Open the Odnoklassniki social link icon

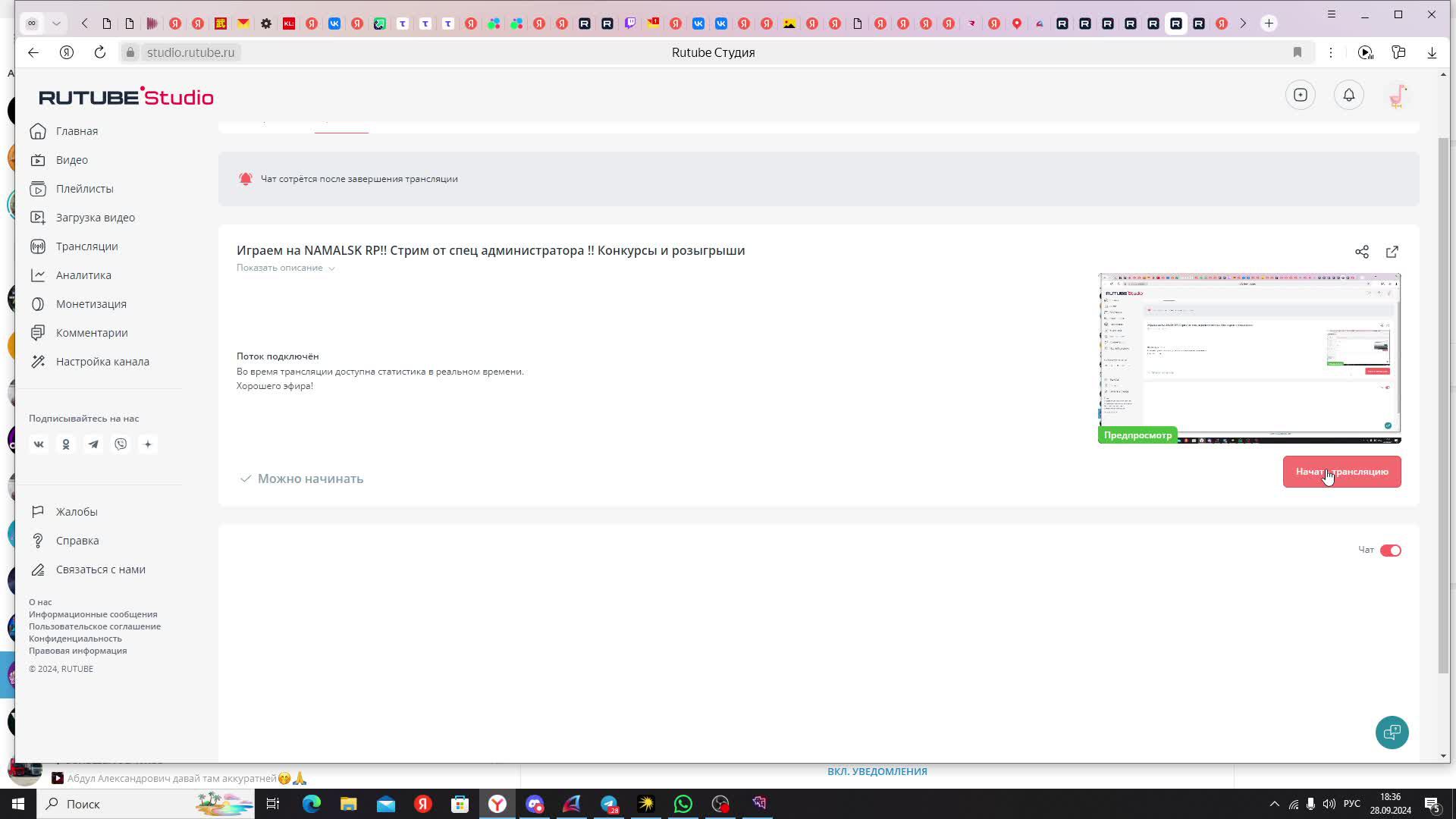coord(66,444)
